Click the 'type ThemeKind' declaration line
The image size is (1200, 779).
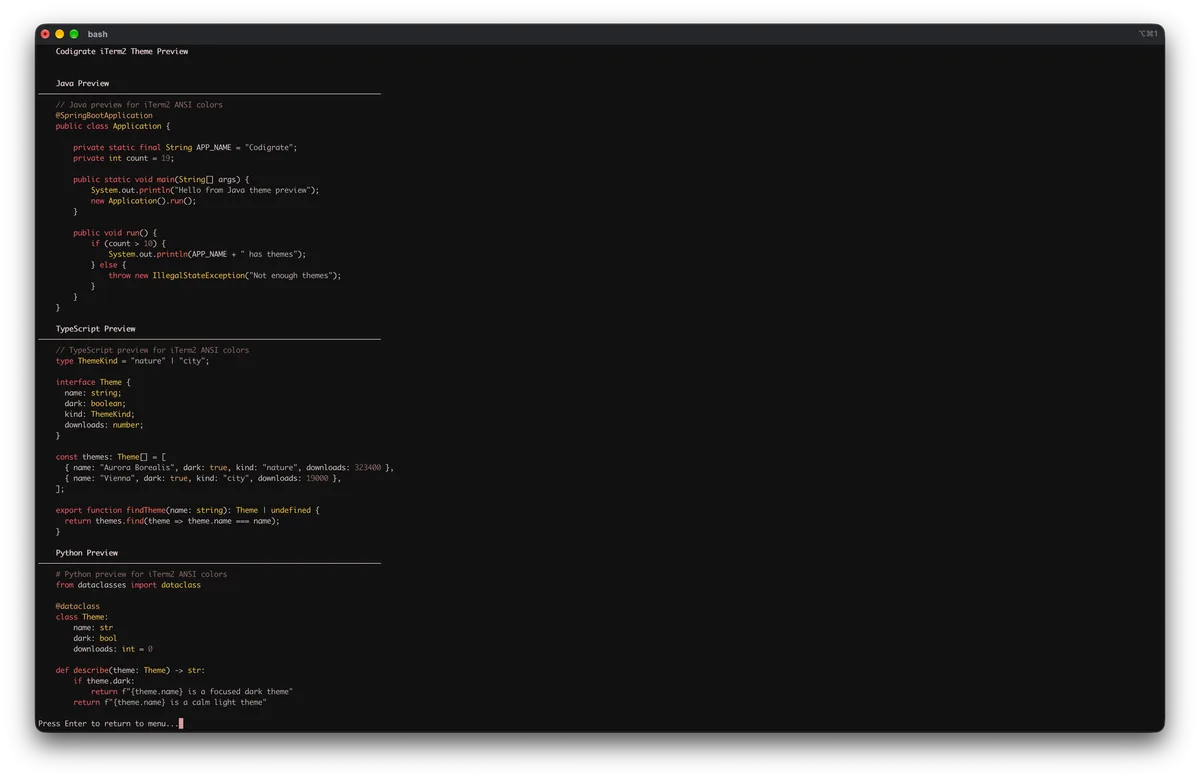[x=133, y=360]
